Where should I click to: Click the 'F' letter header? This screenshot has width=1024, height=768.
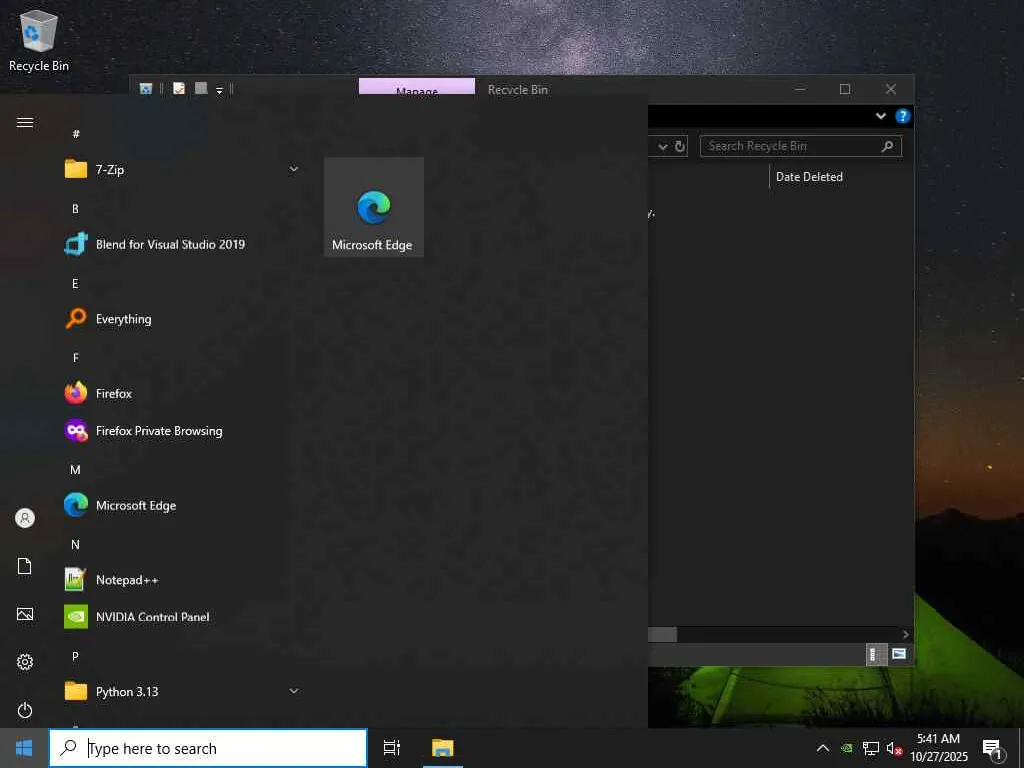click(x=76, y=358)
